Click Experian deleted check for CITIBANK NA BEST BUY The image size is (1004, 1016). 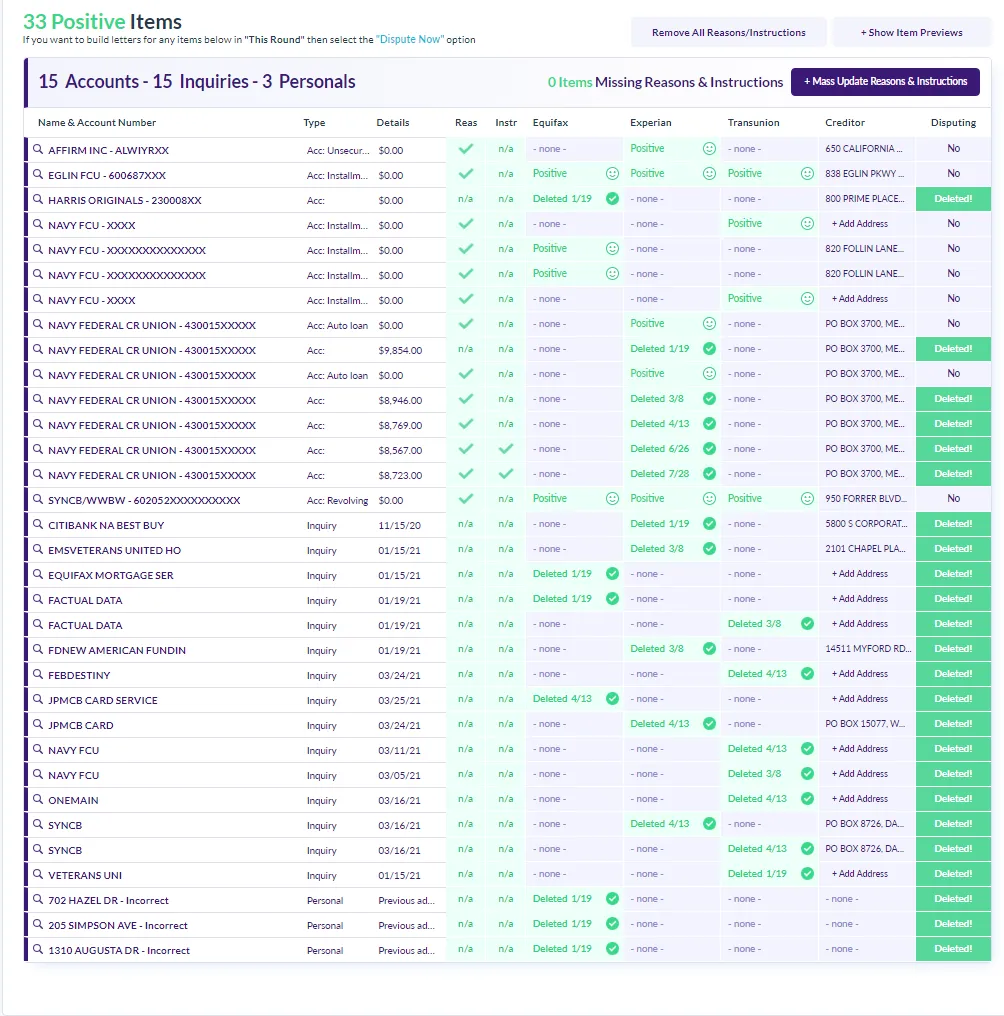[x=710, y=524]
